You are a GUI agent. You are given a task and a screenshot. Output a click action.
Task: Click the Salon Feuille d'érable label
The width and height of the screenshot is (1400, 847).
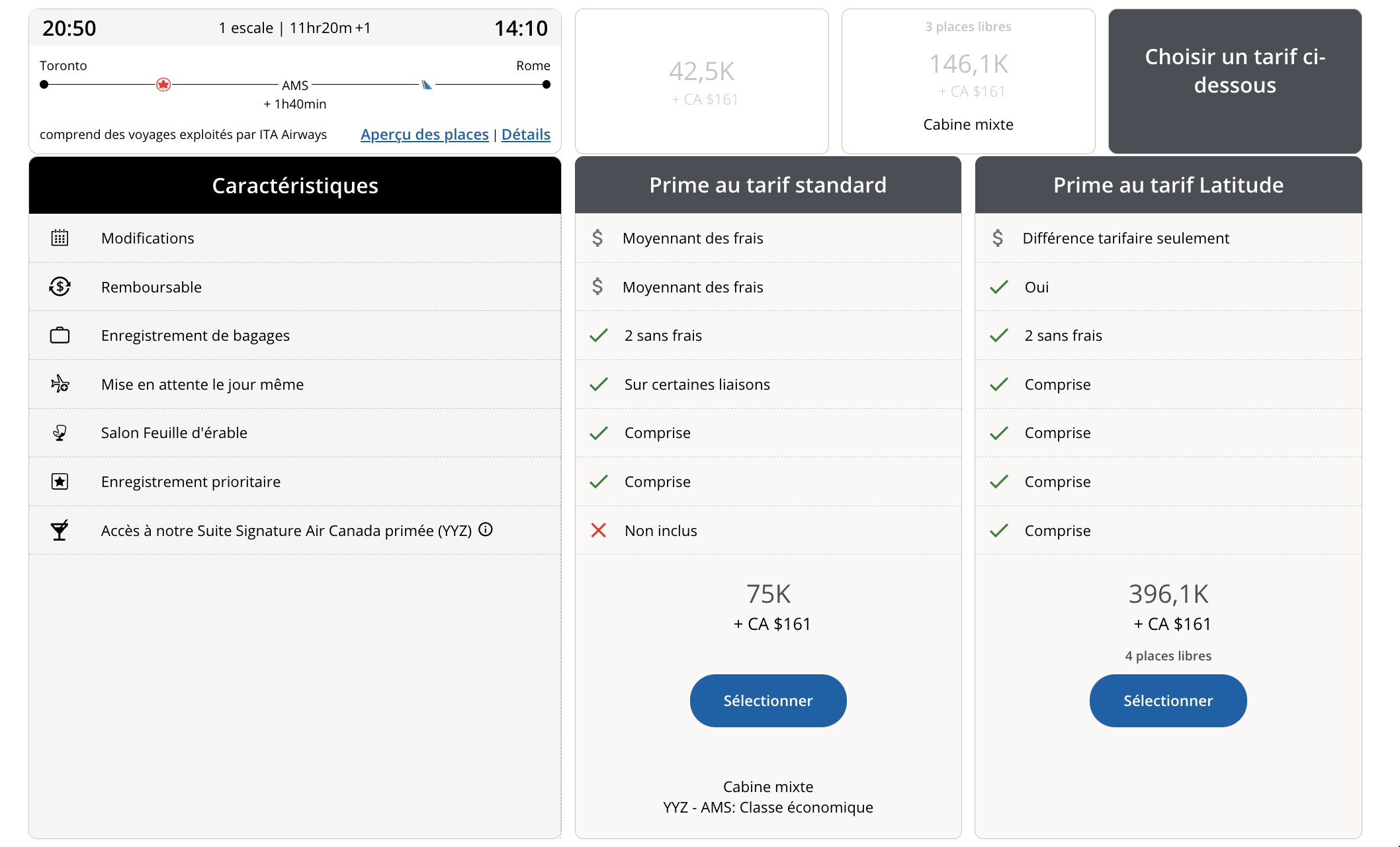(x=174, y=433)
